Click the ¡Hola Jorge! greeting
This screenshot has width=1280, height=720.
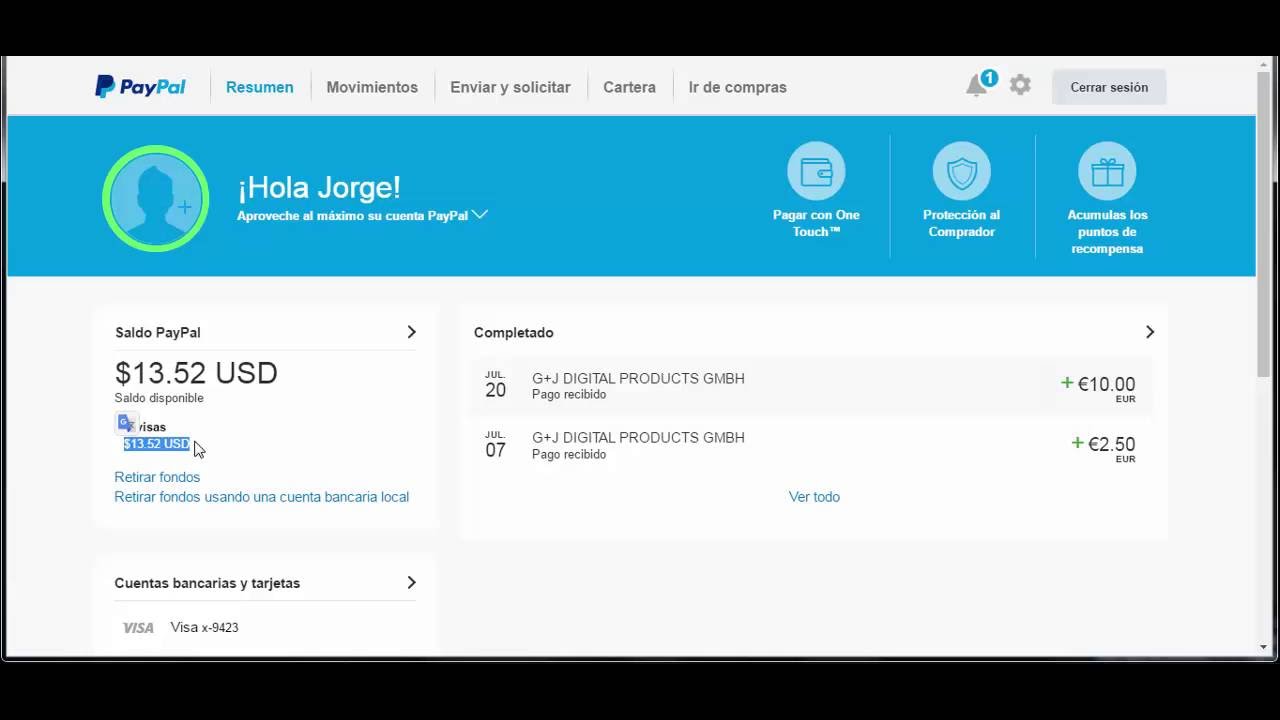coord(319,187)
